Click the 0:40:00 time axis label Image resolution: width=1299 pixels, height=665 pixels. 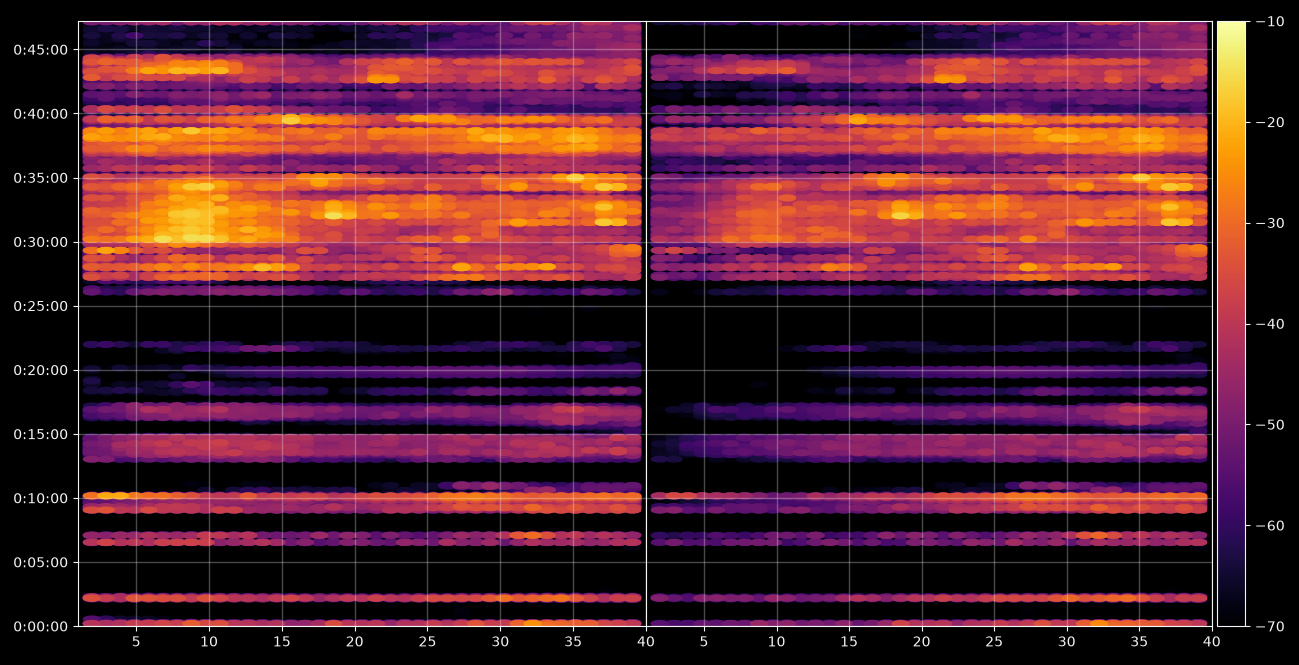pyautogui.click(x=40, y=113)
